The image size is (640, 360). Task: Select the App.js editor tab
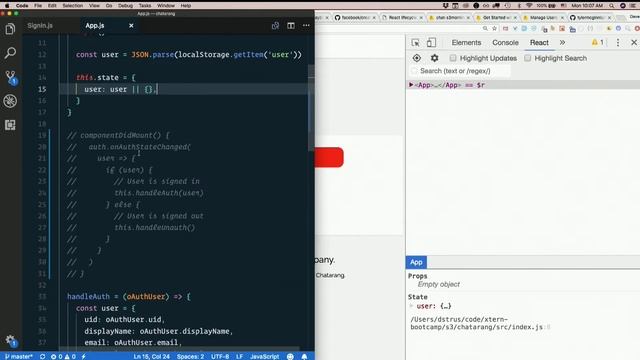(95, 26)
